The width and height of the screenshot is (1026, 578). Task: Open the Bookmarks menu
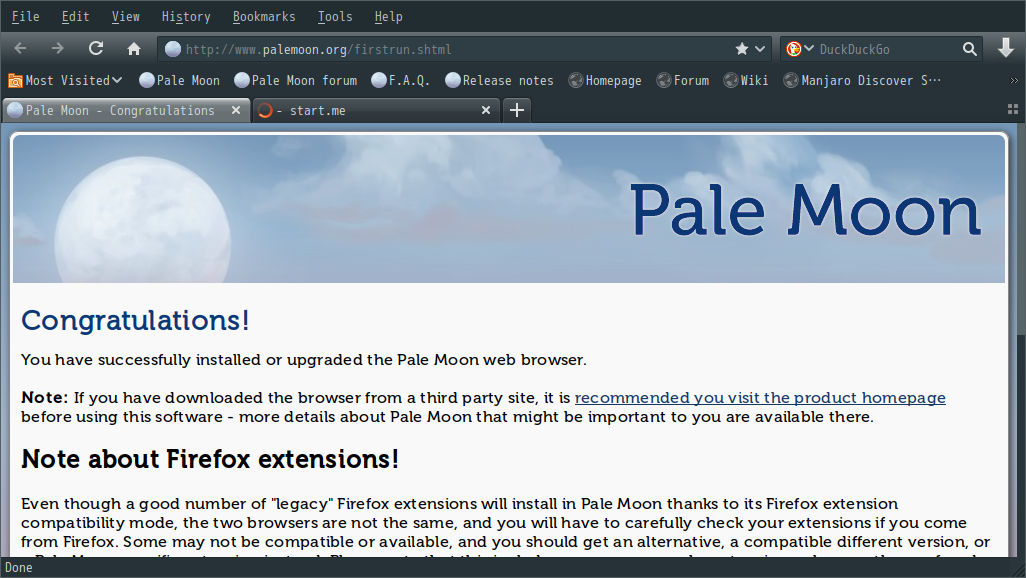[x=264, y=16]
